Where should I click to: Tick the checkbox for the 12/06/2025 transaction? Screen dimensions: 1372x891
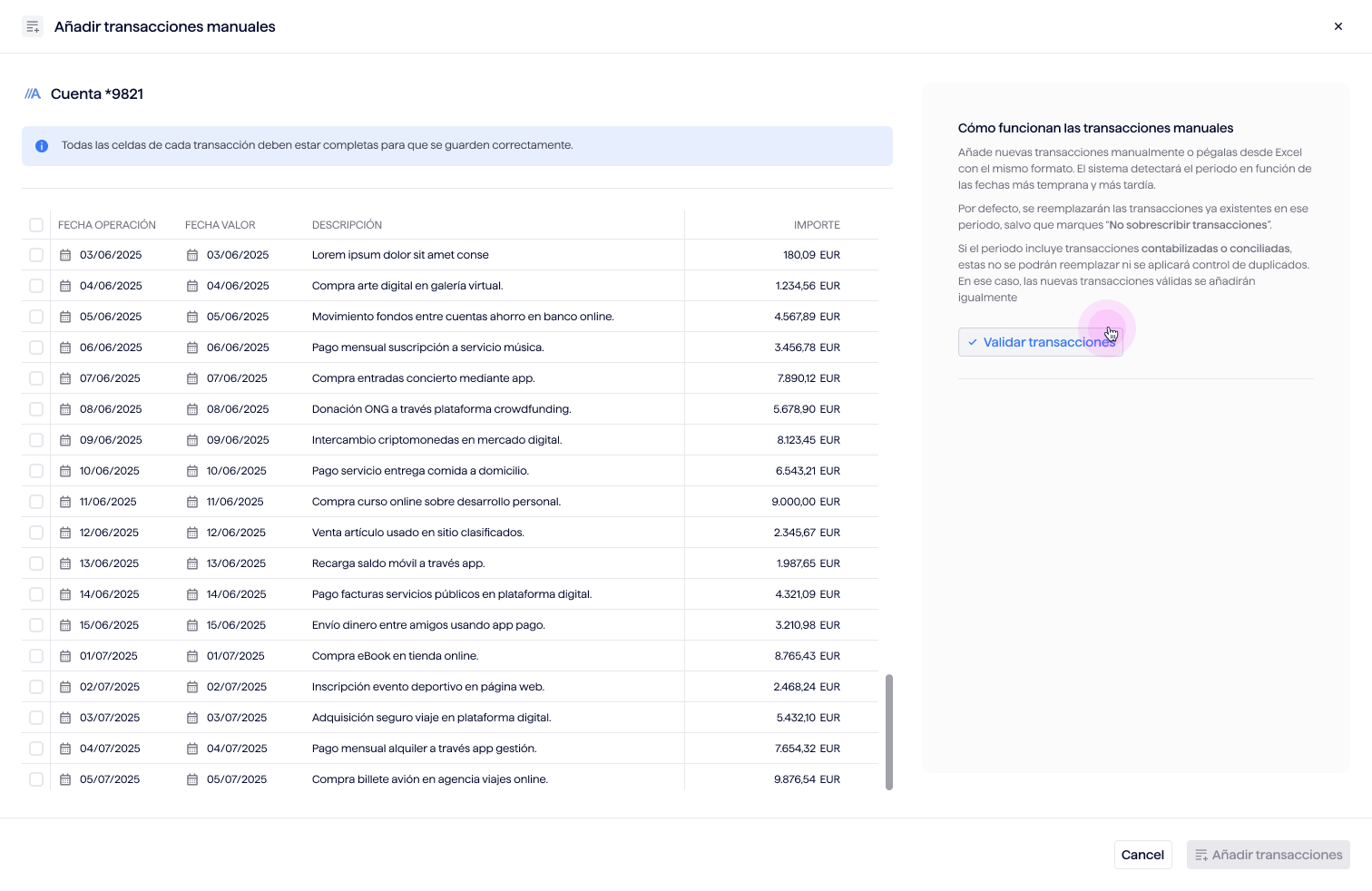click(x=36, y=533)
